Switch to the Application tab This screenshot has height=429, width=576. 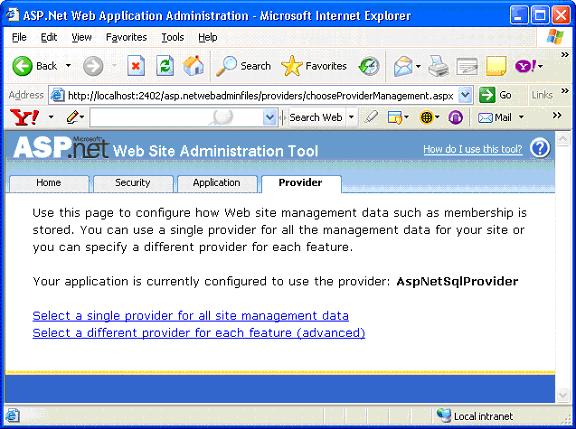pyautogui.click(x=216, y=183)
